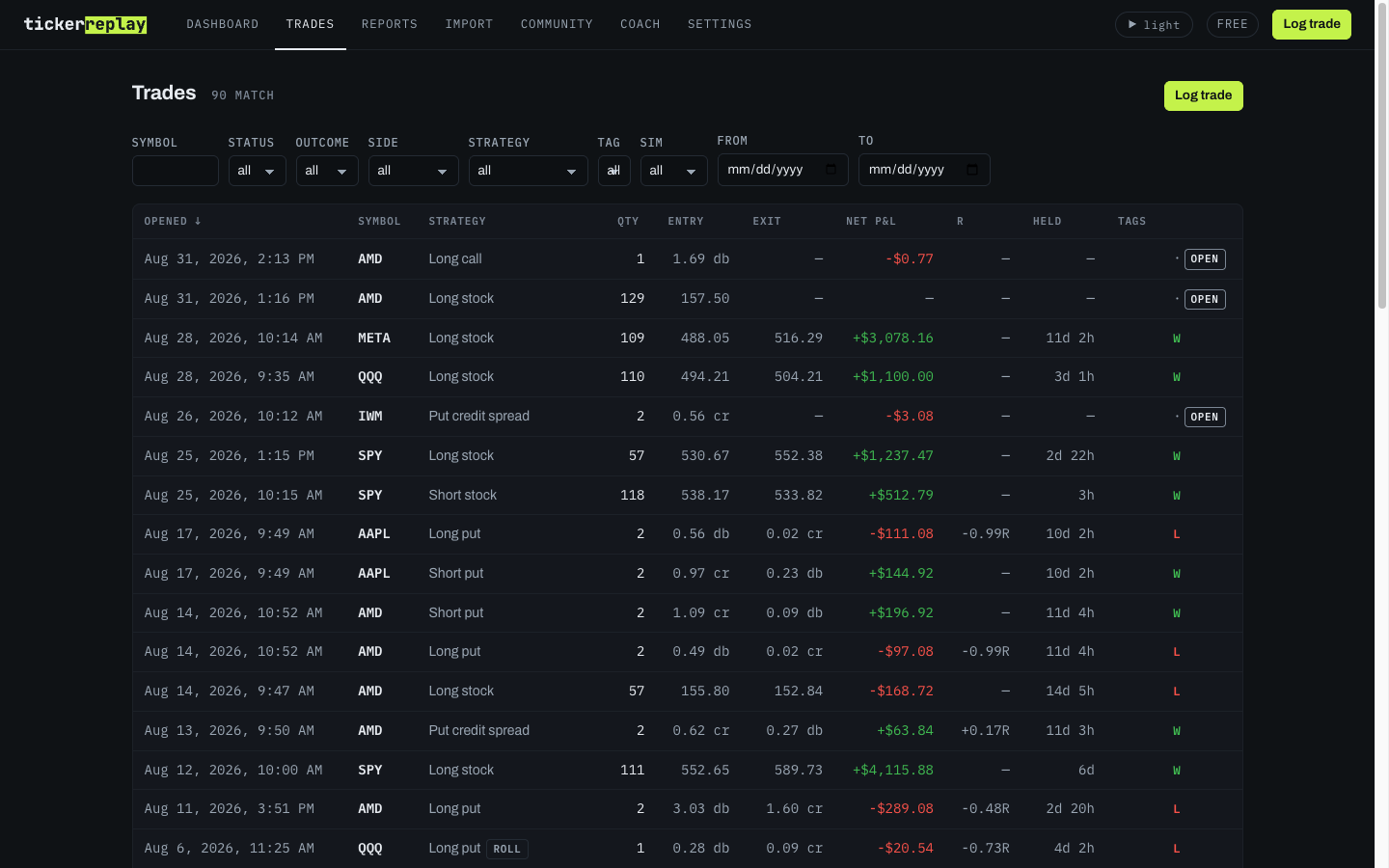Click the -$97.08 P&L value
The height and width of the screenshot is (868, 1389).
tap(905, 652)
